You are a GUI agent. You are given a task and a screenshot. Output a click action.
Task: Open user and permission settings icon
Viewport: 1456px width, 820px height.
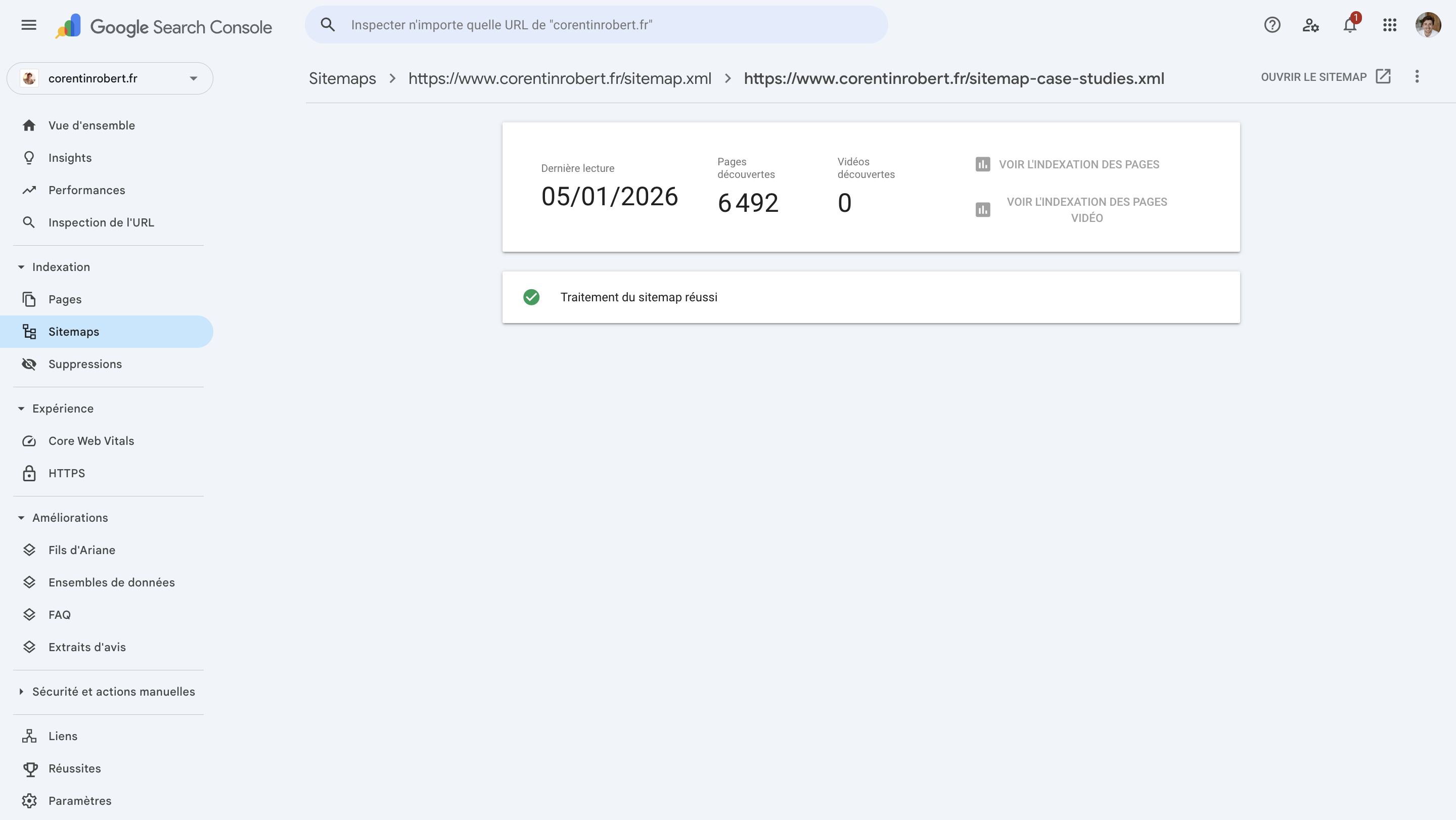[x=1311, y=25]
